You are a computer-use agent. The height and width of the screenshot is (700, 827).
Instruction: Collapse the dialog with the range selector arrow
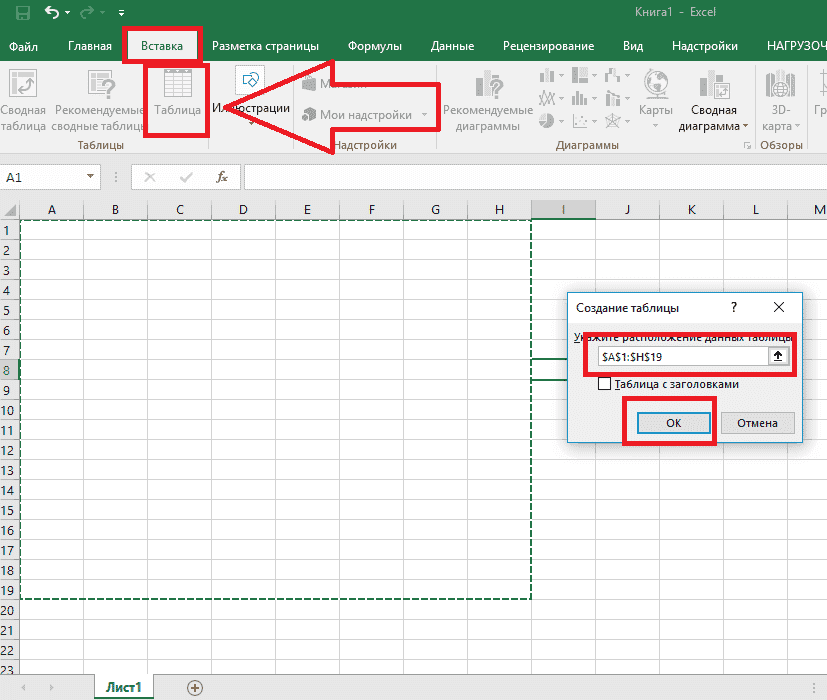tap(778, 355)
